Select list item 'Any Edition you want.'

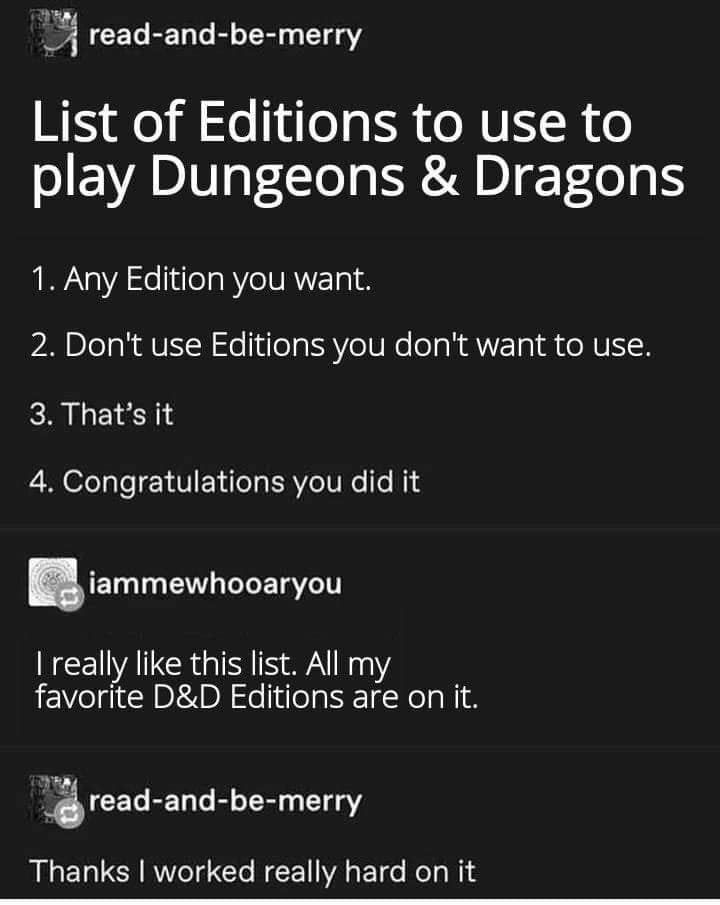pos(201,281)
